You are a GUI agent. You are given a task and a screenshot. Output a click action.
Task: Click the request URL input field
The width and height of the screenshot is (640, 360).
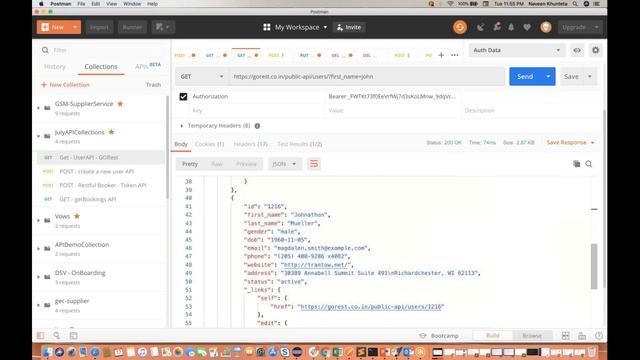point(367,77)
